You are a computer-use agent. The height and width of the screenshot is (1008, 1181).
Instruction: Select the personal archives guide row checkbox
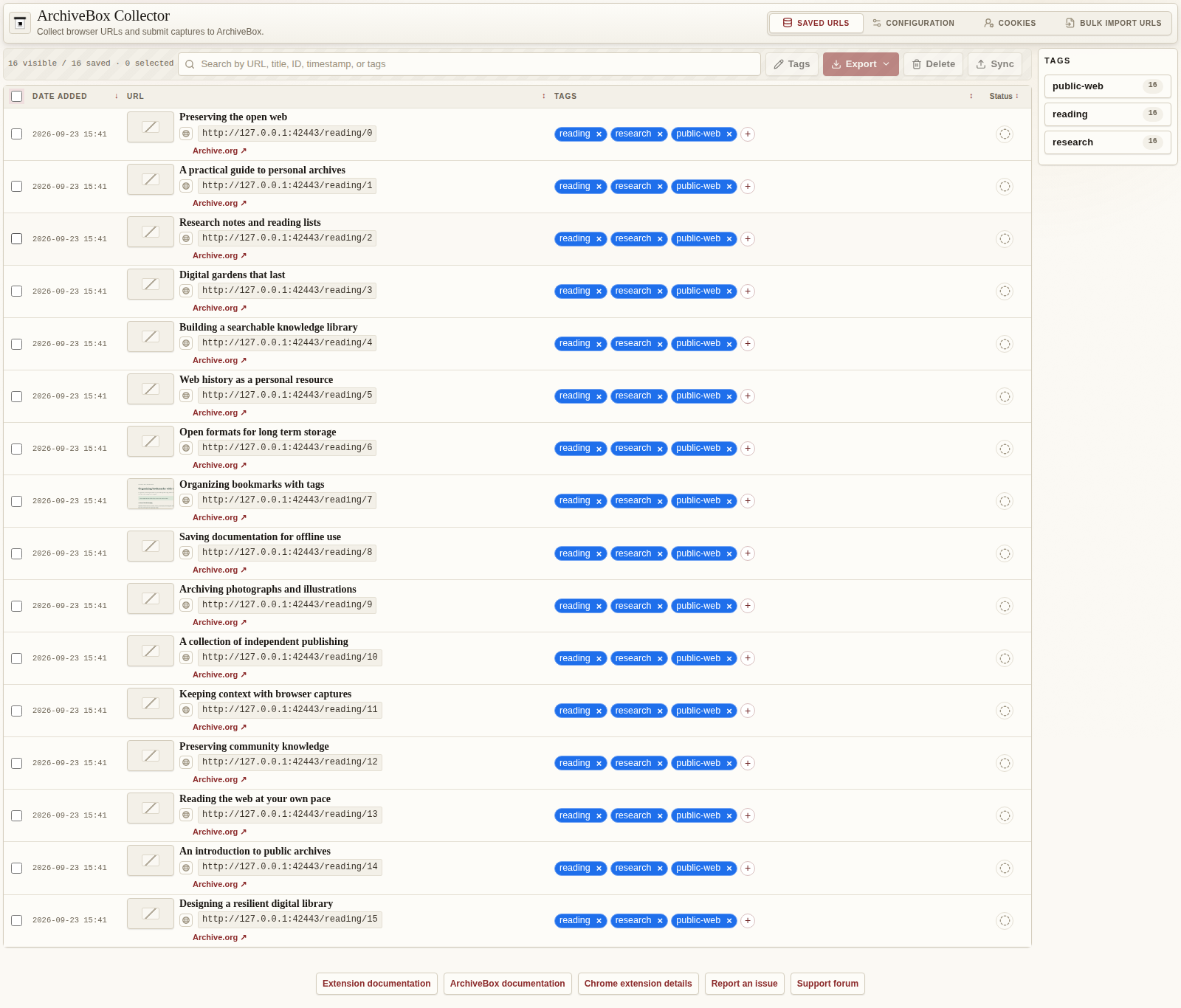(x=16, y=187)
